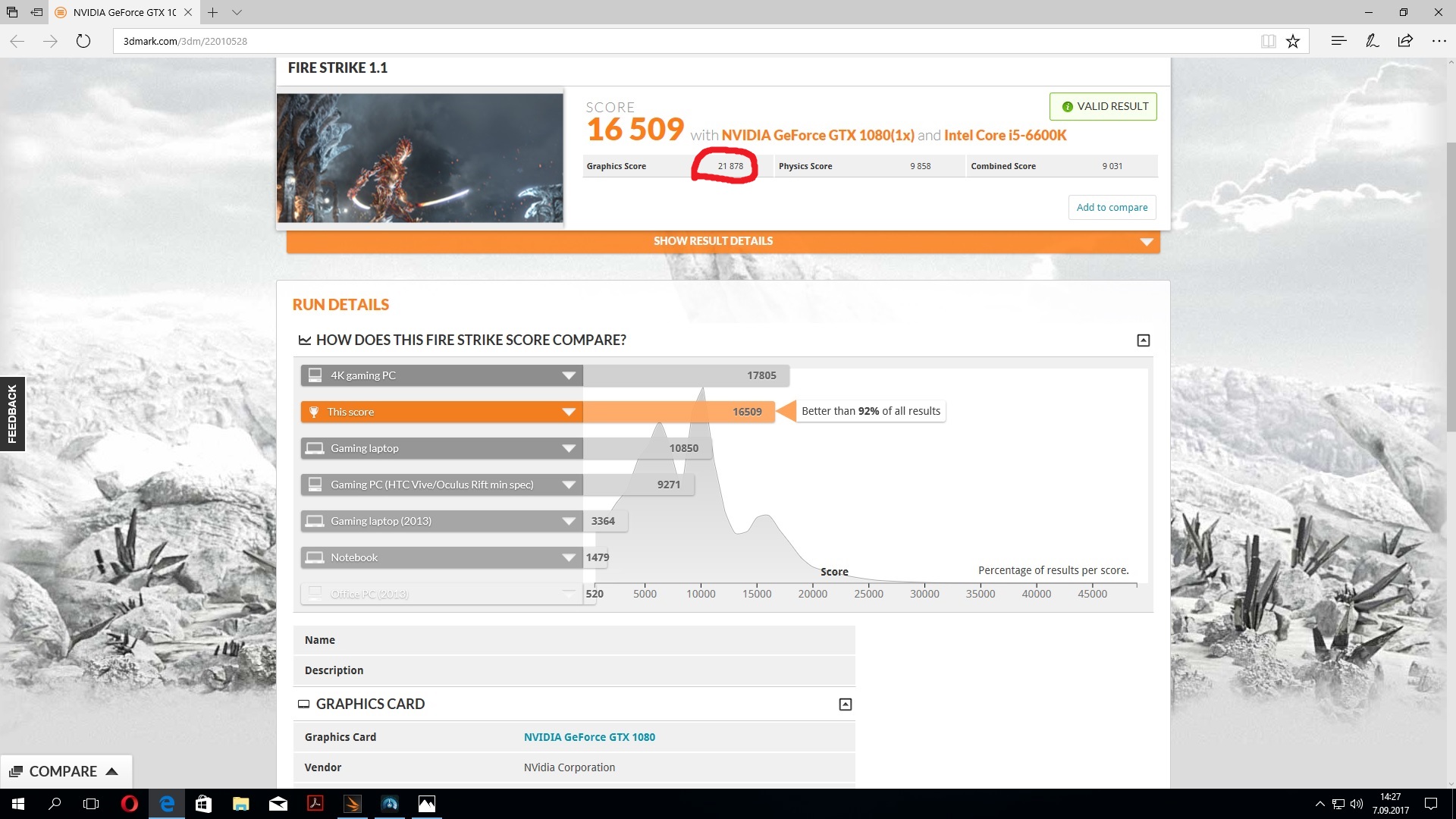
Task: Show tab previews chevron
Action: (x=237, y=12)
